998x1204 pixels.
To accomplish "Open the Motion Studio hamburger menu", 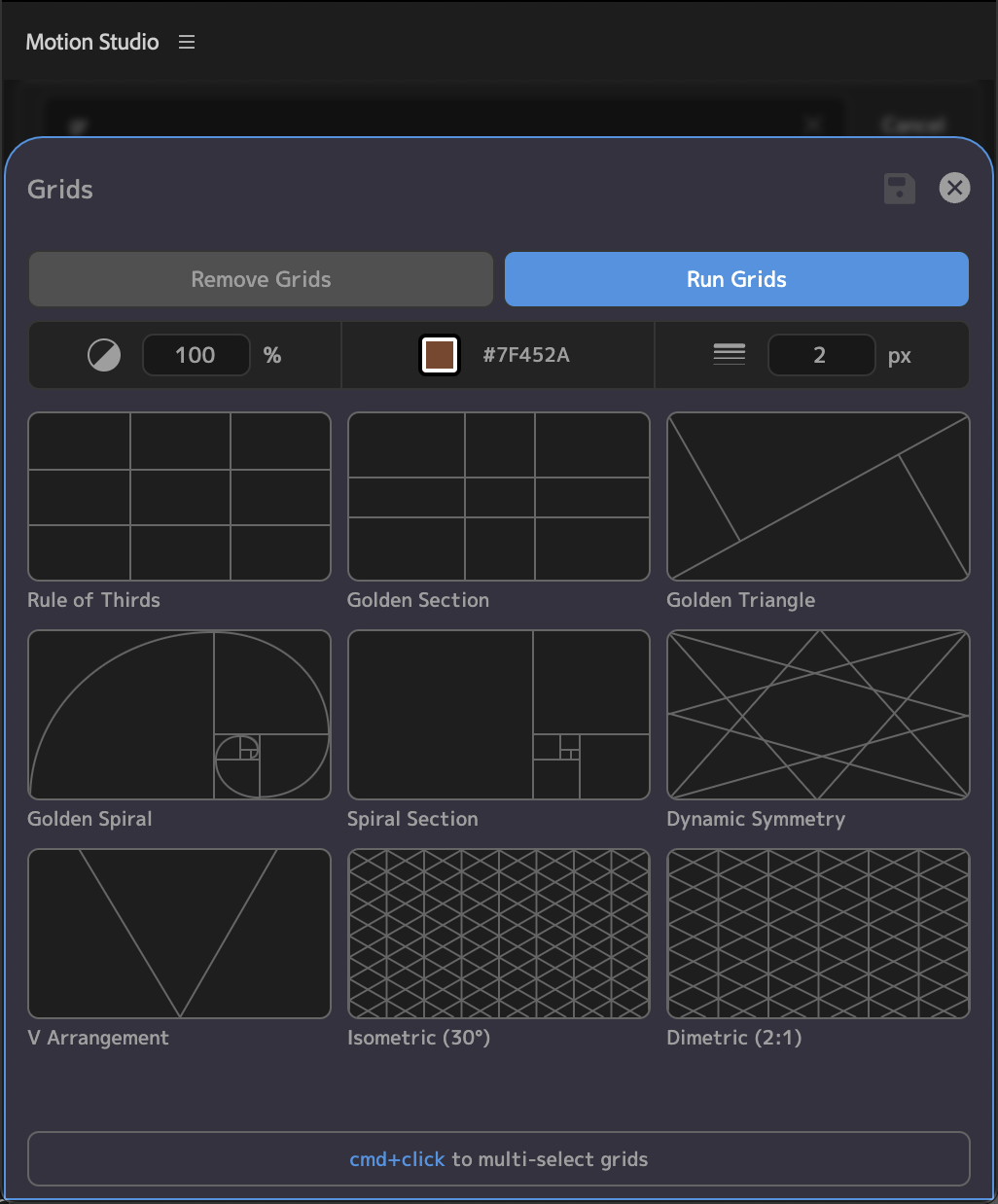I will point(187,42).
